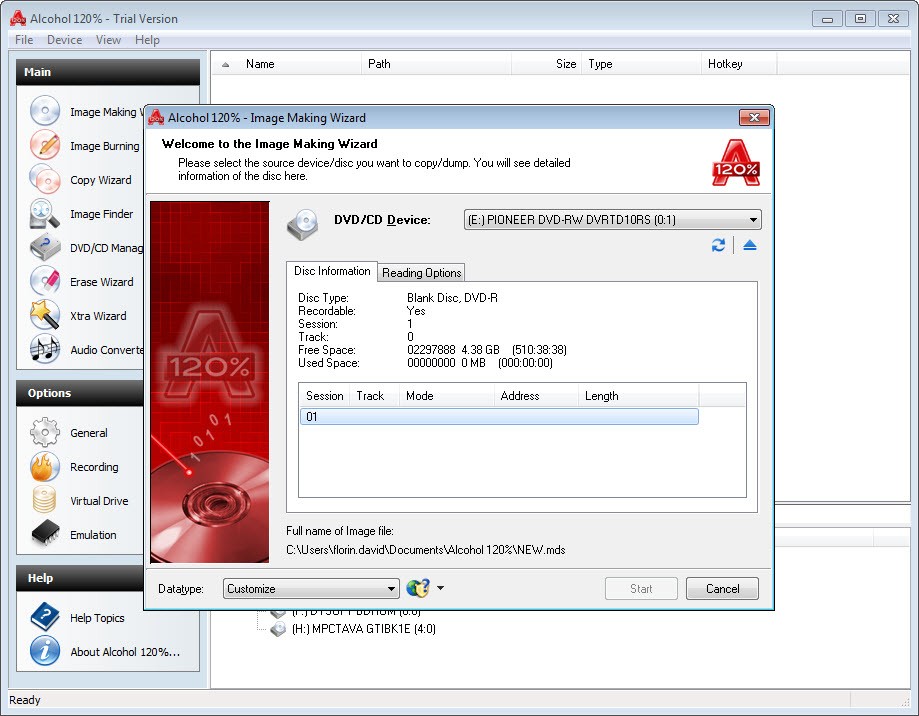Refresh the DVD/CD device list

tap(718, 245)
